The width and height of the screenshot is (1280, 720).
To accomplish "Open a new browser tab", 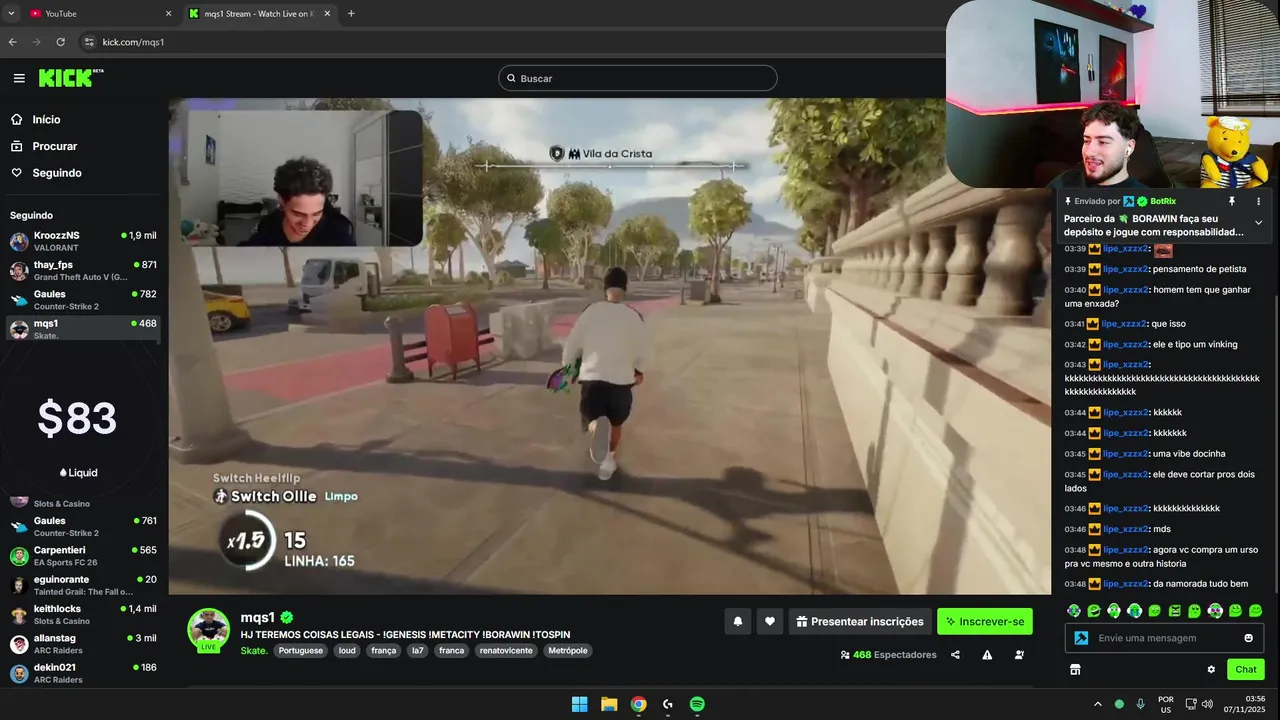I will [x=351, y=13].
